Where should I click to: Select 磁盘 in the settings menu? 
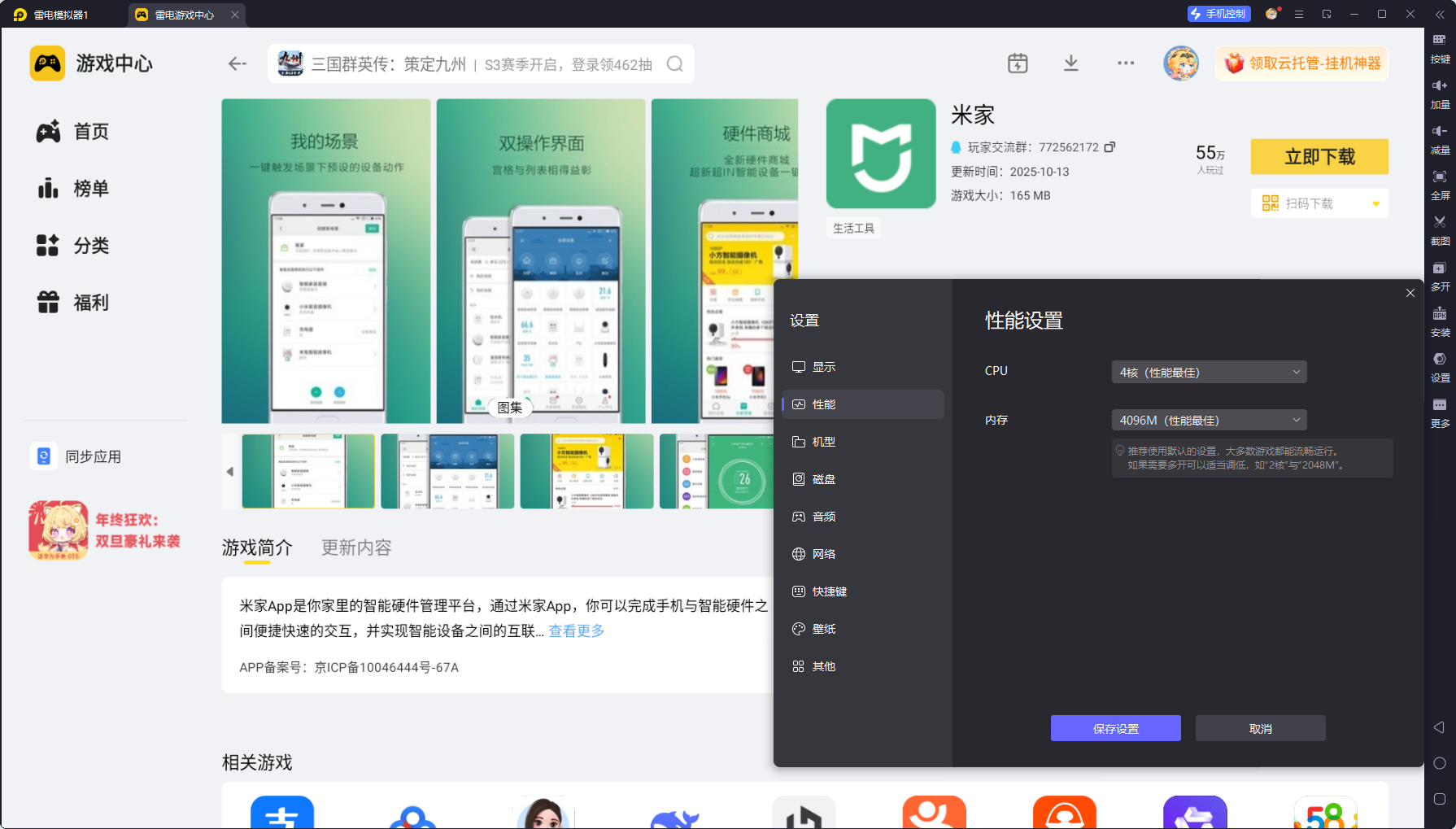click(x=823, y=479)
